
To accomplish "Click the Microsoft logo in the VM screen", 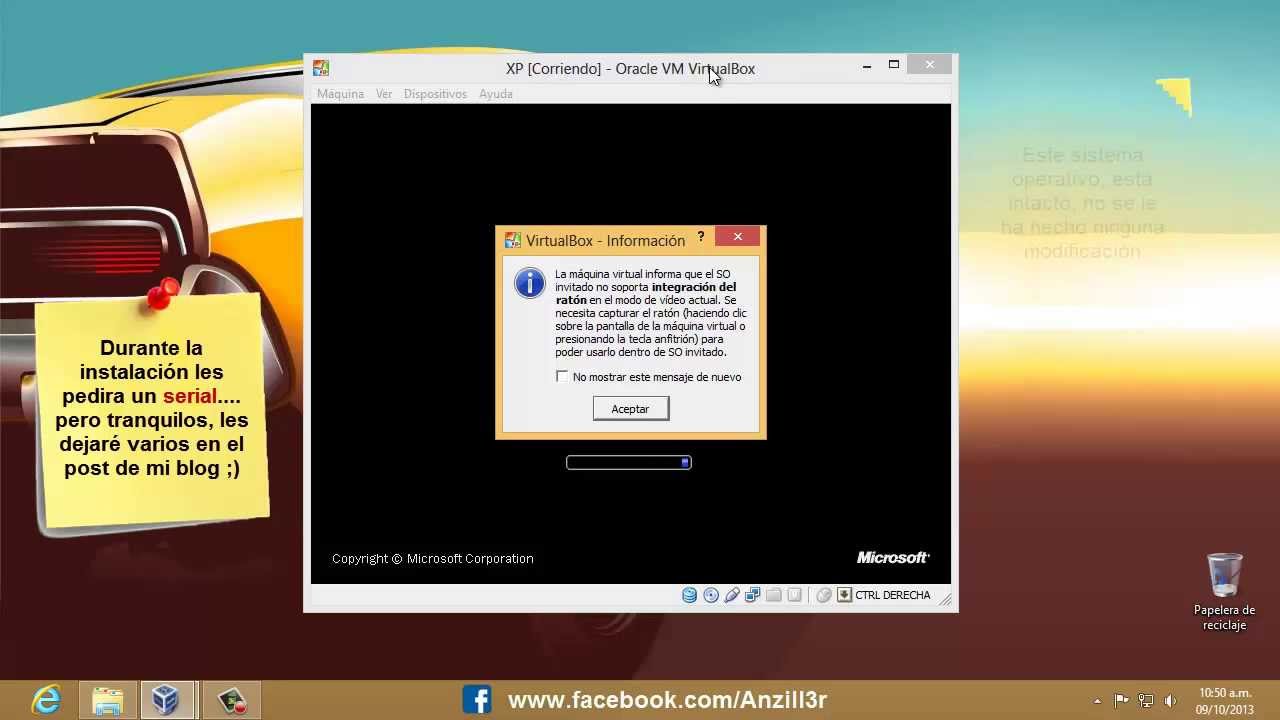I will click(893, 557).
